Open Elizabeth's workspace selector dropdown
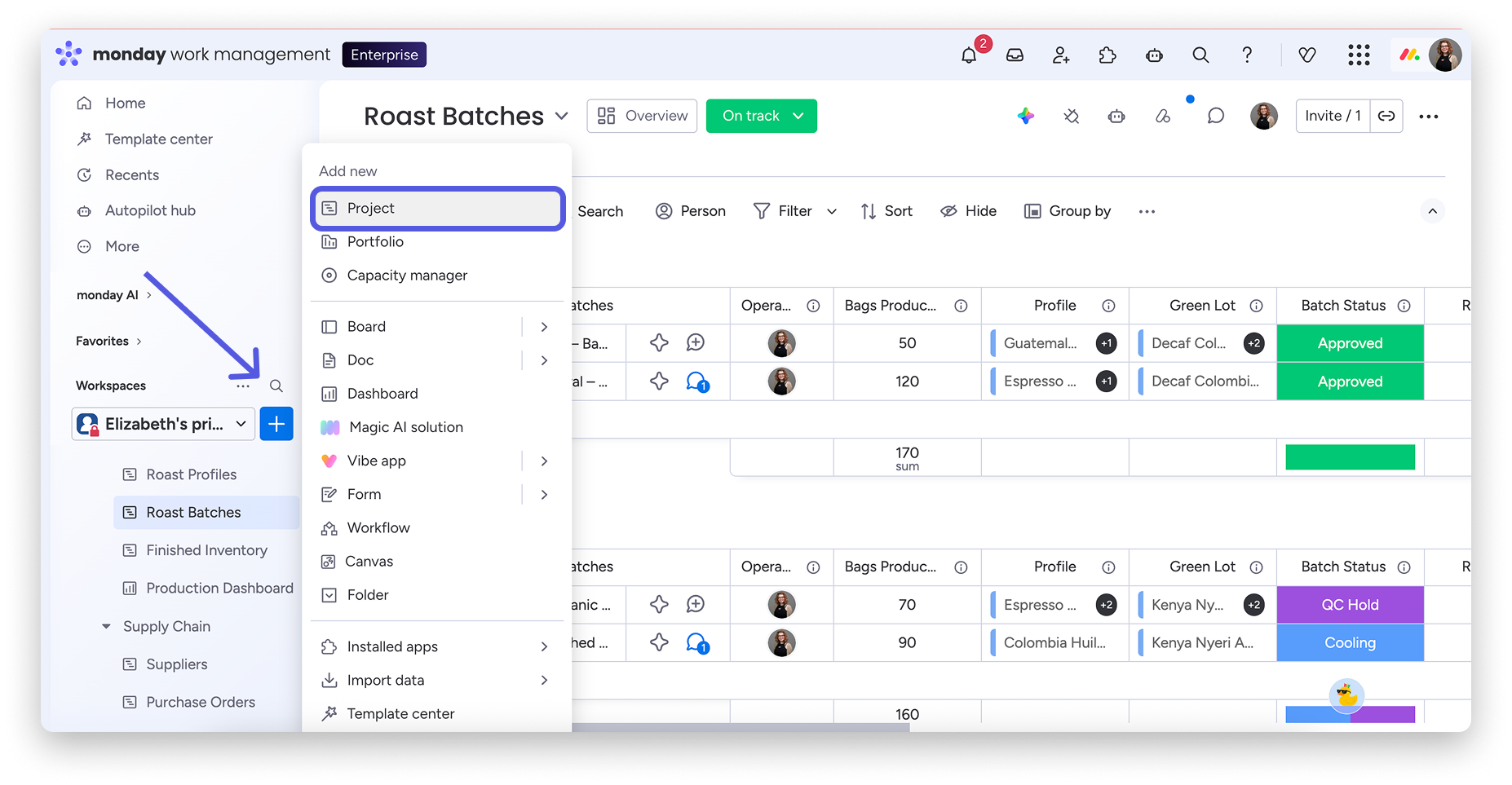This screenshot has height=785, width=1512. pyautogui.click(x=163, y=424)
